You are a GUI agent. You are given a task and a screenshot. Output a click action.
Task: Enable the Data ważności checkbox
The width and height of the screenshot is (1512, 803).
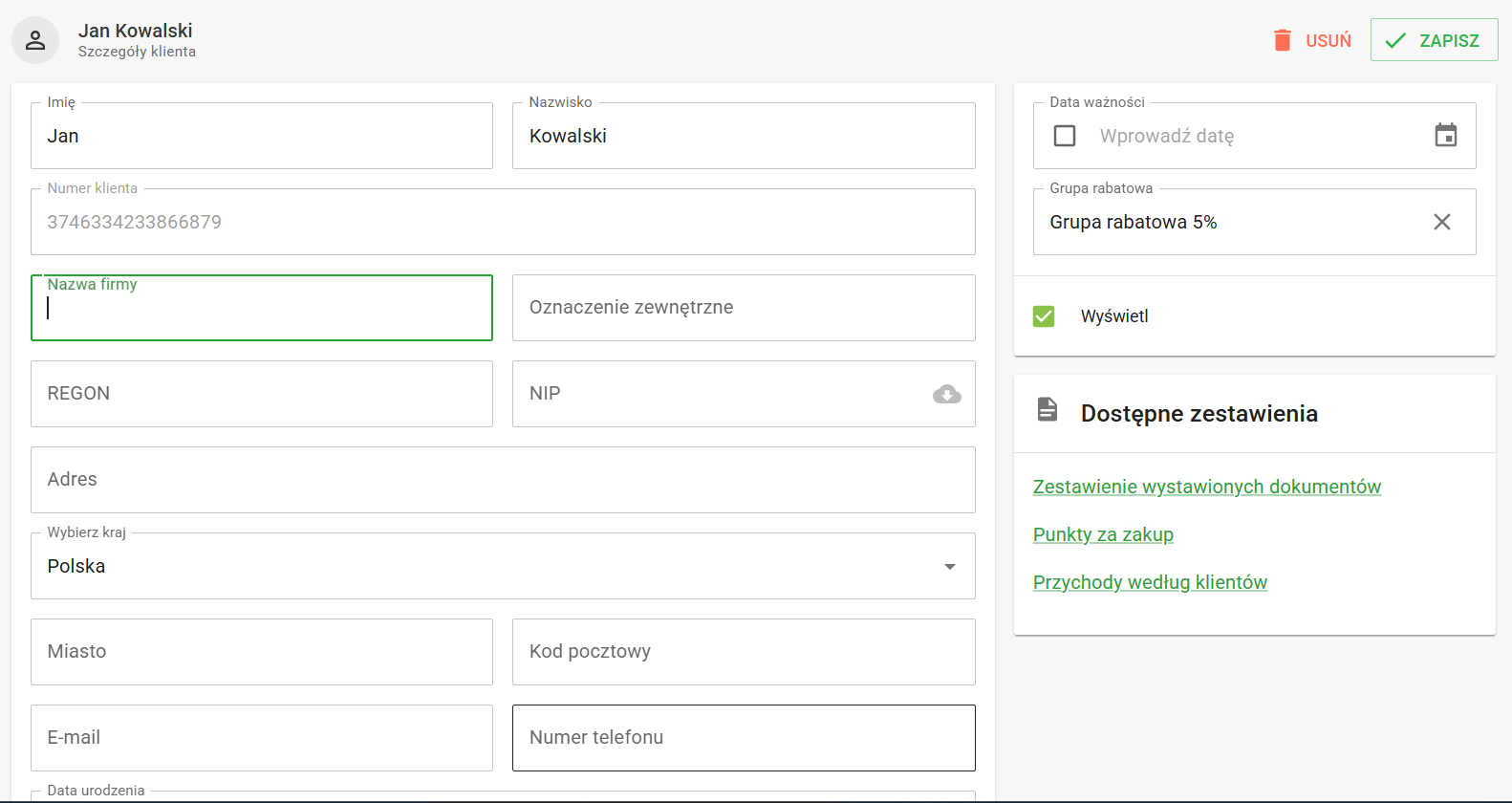point(1065,136)
